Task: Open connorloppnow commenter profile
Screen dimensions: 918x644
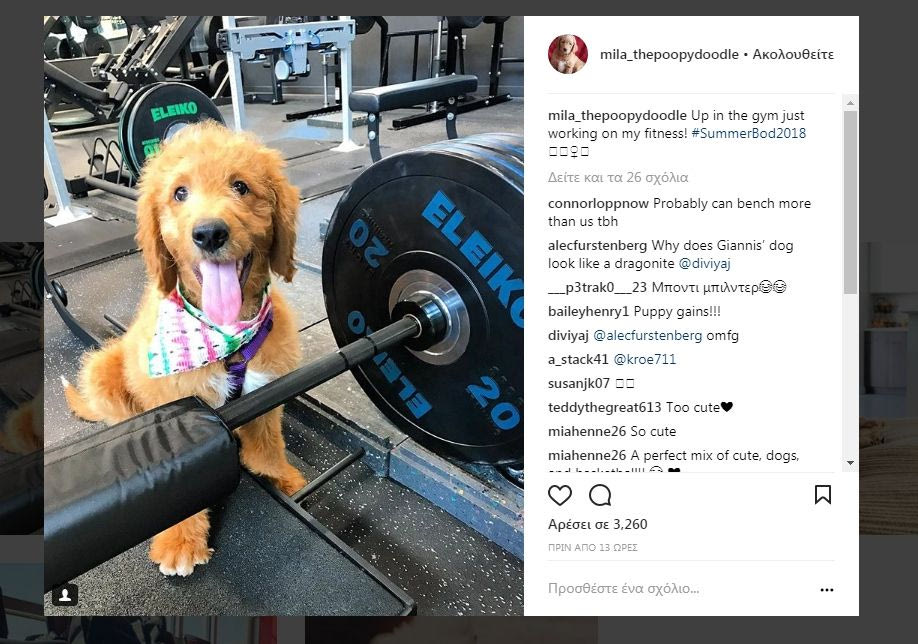Action: click(598, 204)
